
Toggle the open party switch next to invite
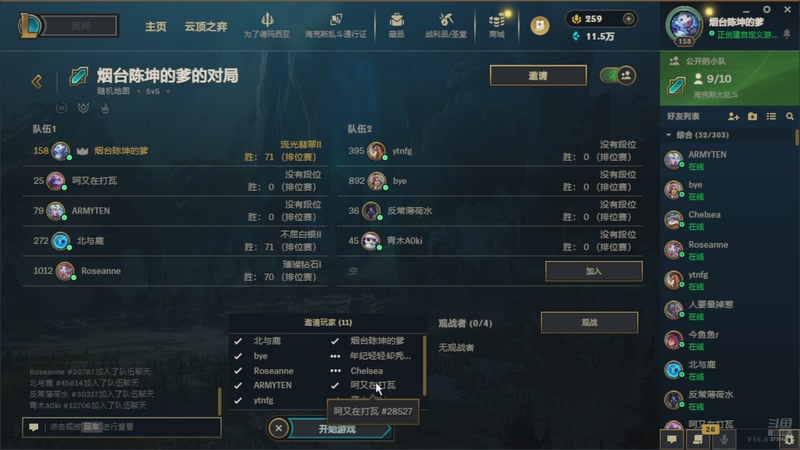[x=617, y=76]
